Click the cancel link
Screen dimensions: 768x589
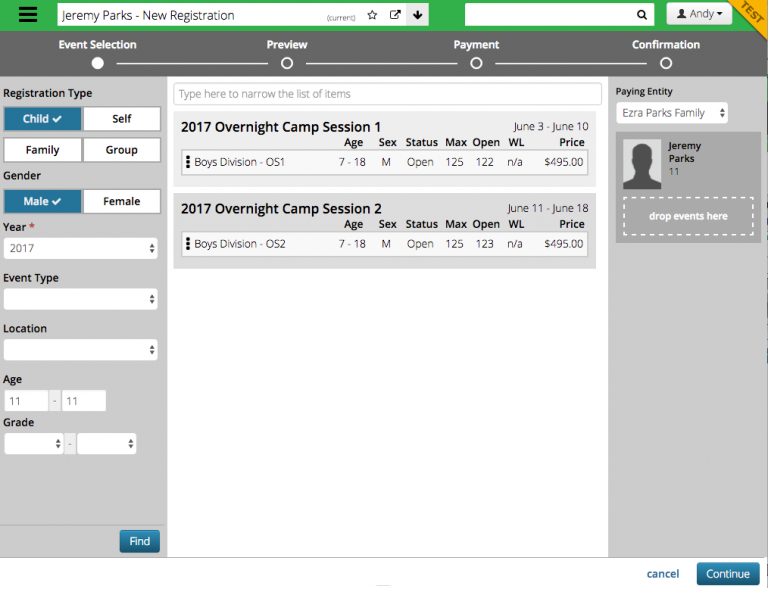663,573
